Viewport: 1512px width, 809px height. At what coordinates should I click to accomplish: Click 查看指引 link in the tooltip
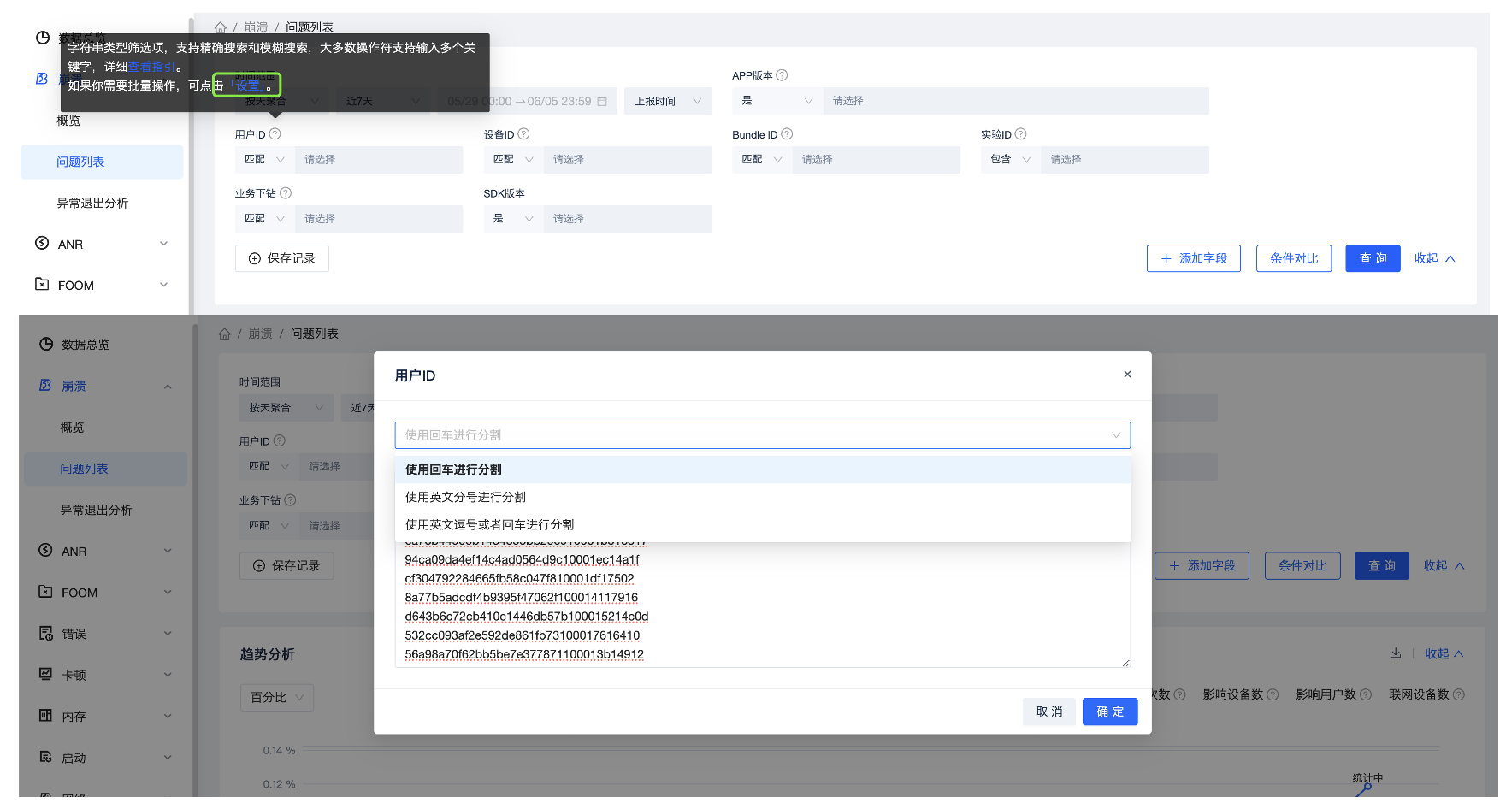pyautogui.click(x=152, y=67)
